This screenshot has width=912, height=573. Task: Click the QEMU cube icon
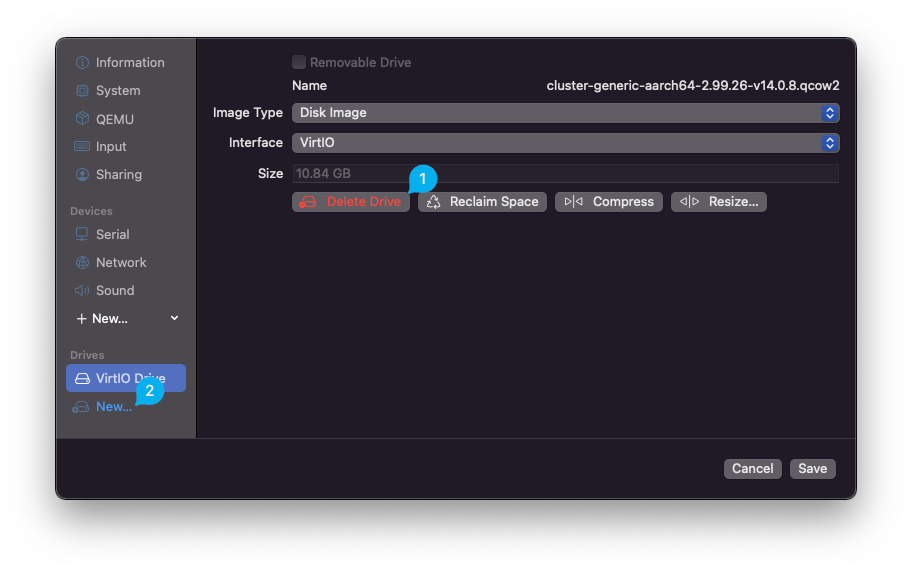point(82,119)
